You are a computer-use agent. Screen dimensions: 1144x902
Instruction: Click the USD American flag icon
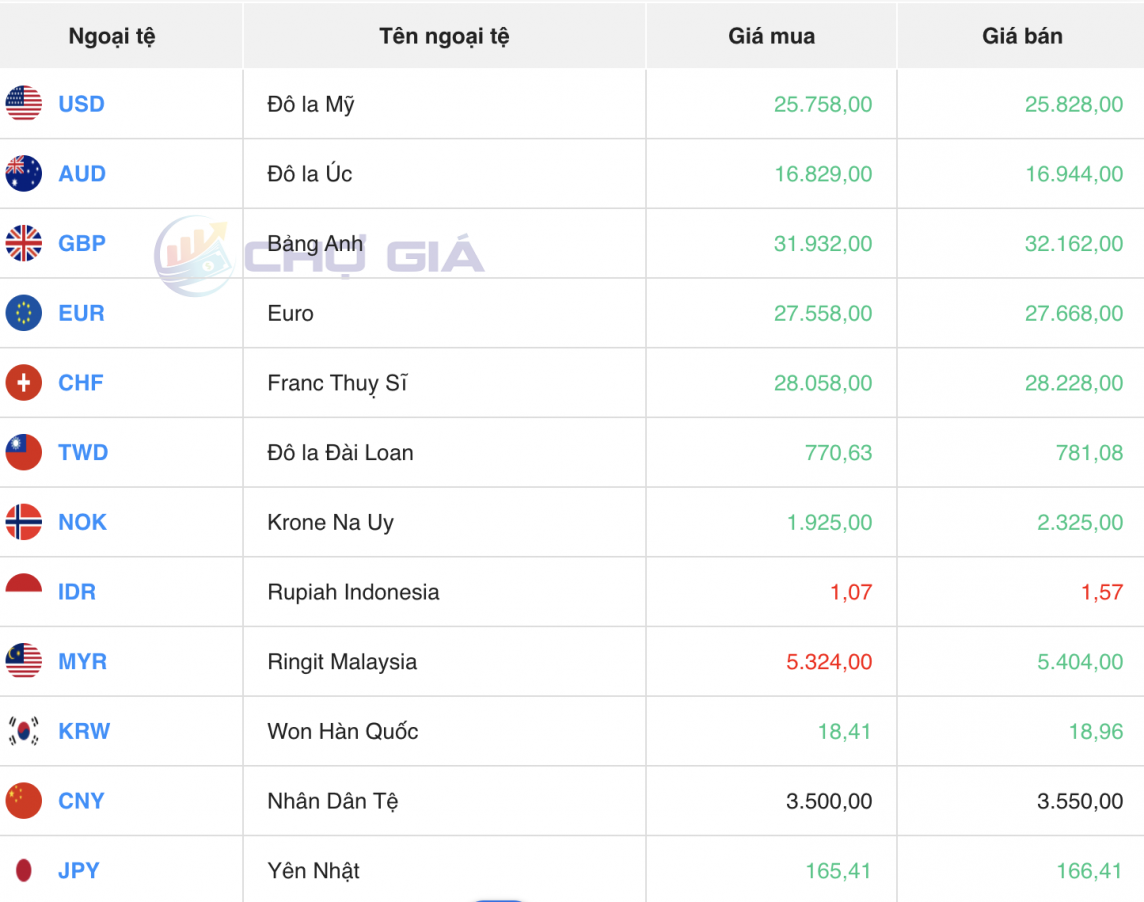point(22,103)
